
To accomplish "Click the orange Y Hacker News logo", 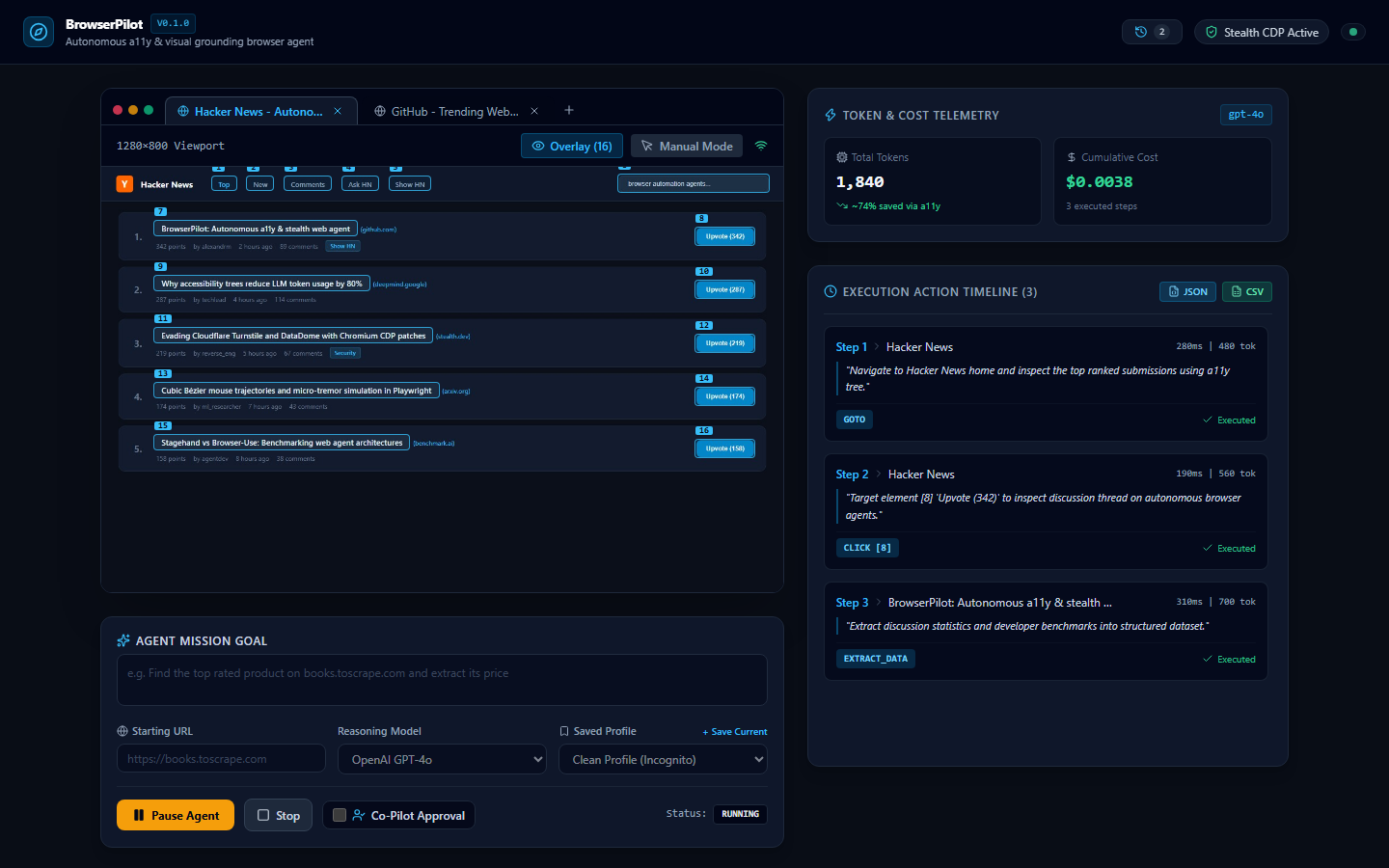I will 124,184.
